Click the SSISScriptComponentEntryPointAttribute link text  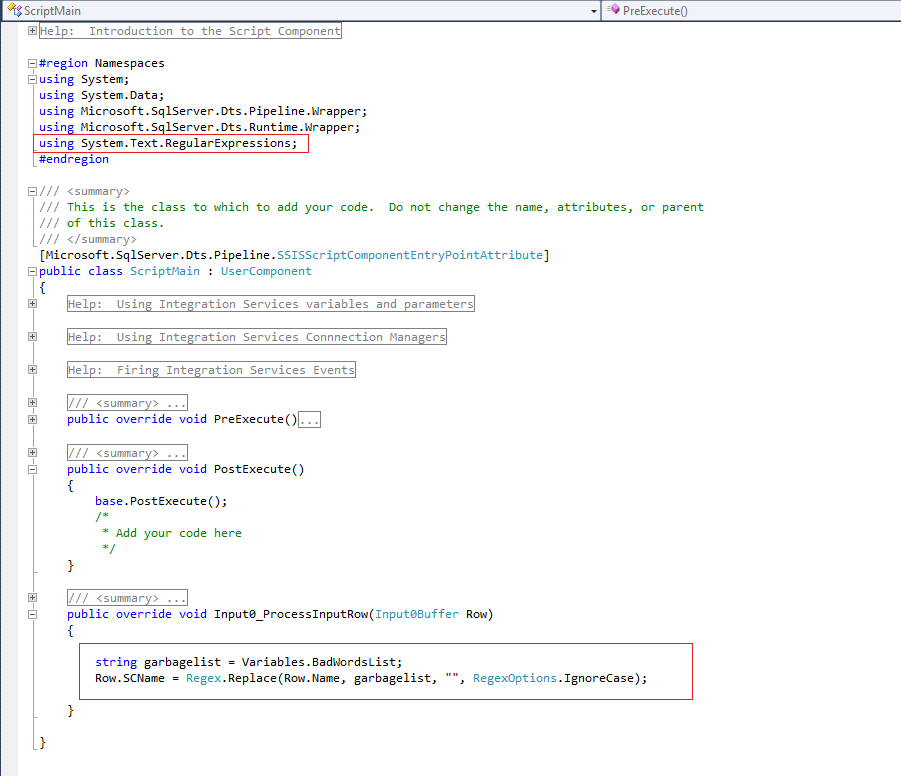(405, 254)
